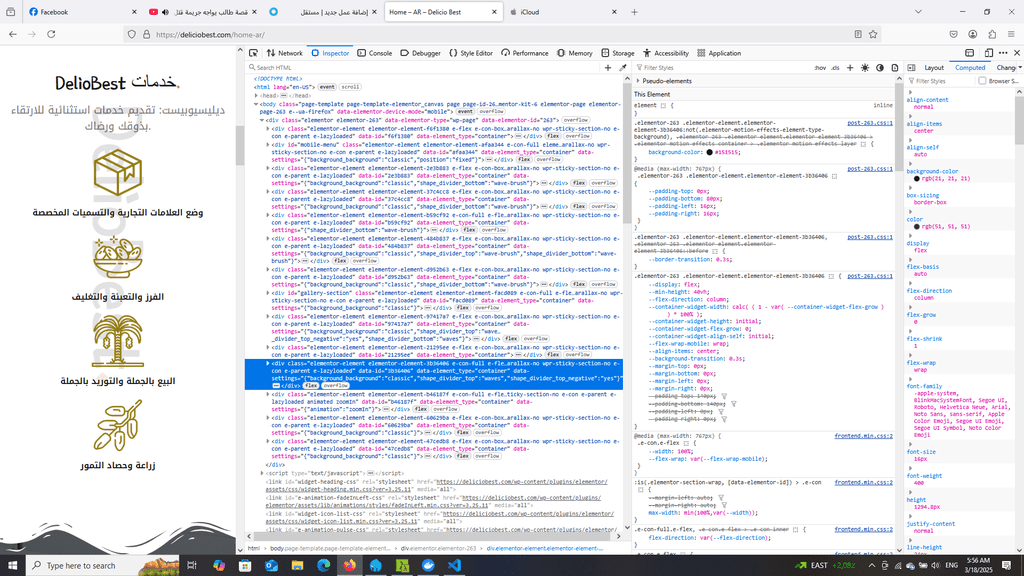
Task: Click the Save to Pocket icon
Action: click(x=953, y=34)
